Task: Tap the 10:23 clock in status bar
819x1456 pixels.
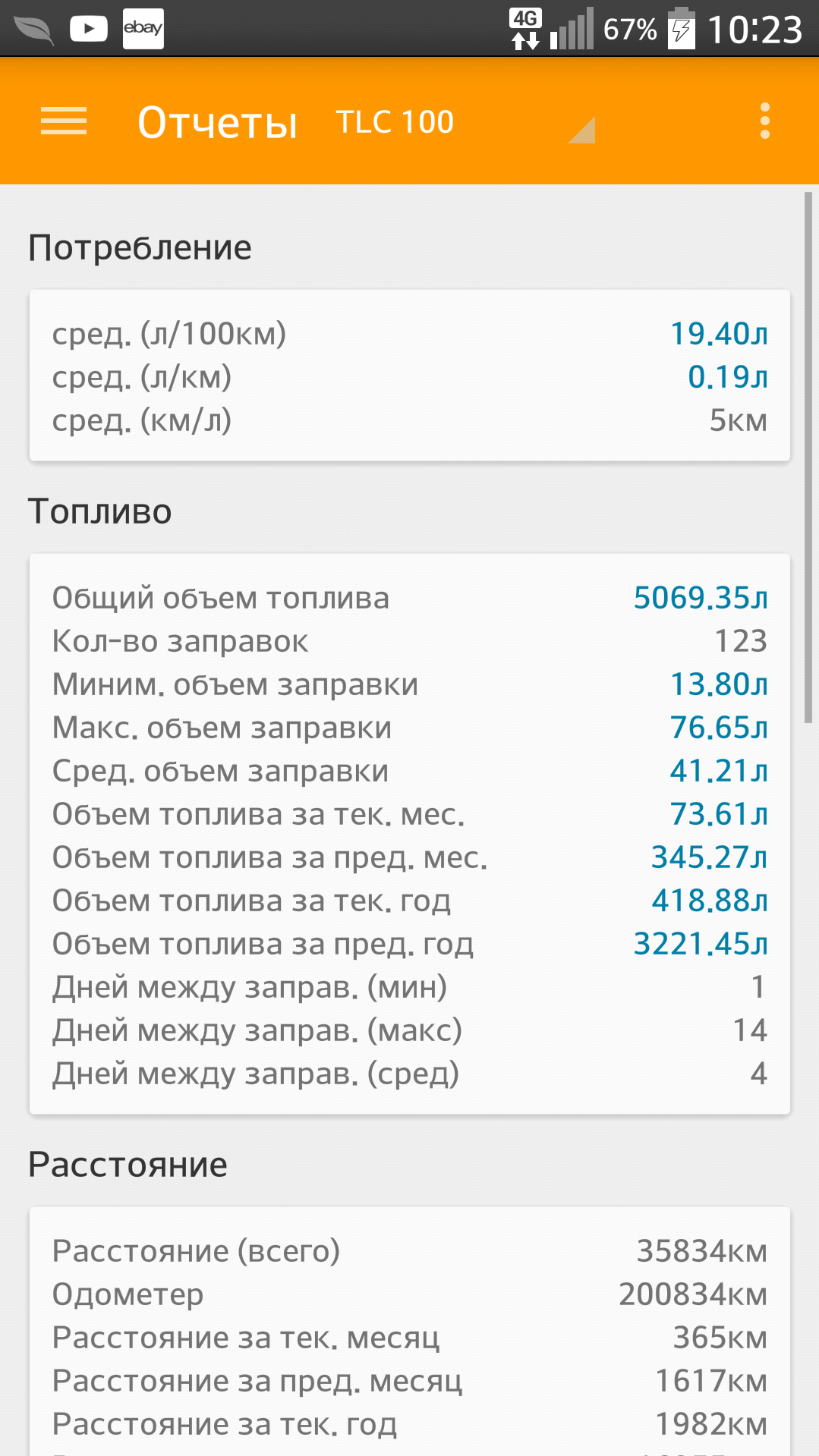Action: (x=754, y=30)
